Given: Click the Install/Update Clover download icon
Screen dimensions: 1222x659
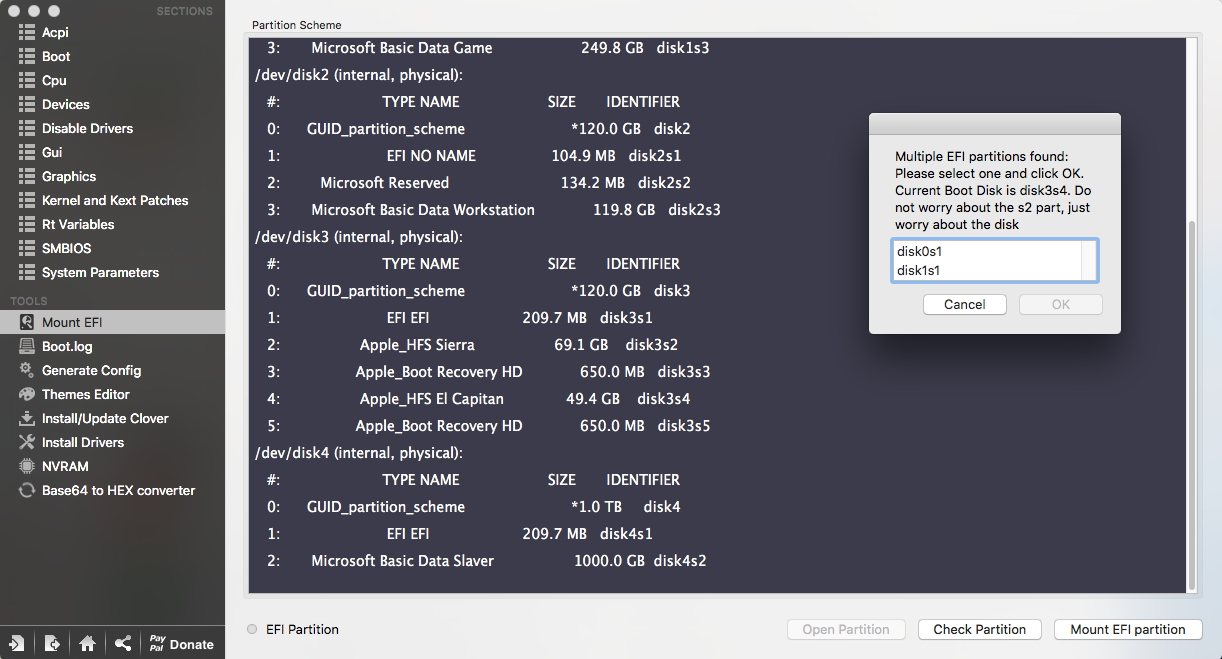Looking at the screenshot, I should click(x=27, y=418).
